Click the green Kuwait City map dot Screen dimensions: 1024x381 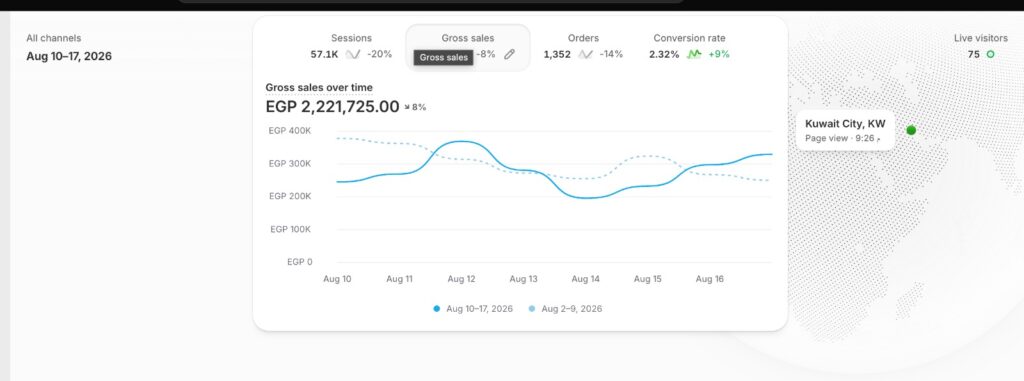point(911,130)
